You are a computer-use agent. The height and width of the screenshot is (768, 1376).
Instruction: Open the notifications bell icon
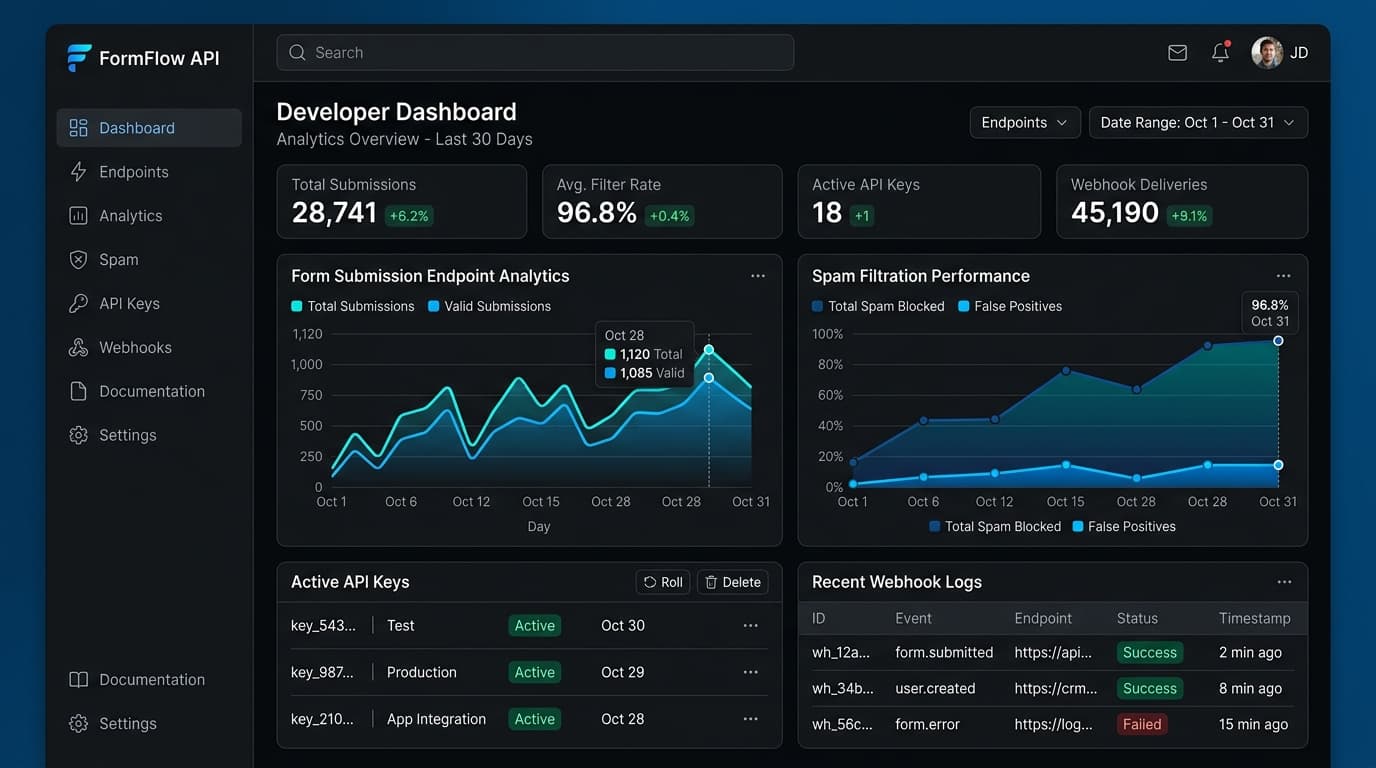tap(1220, 53)
